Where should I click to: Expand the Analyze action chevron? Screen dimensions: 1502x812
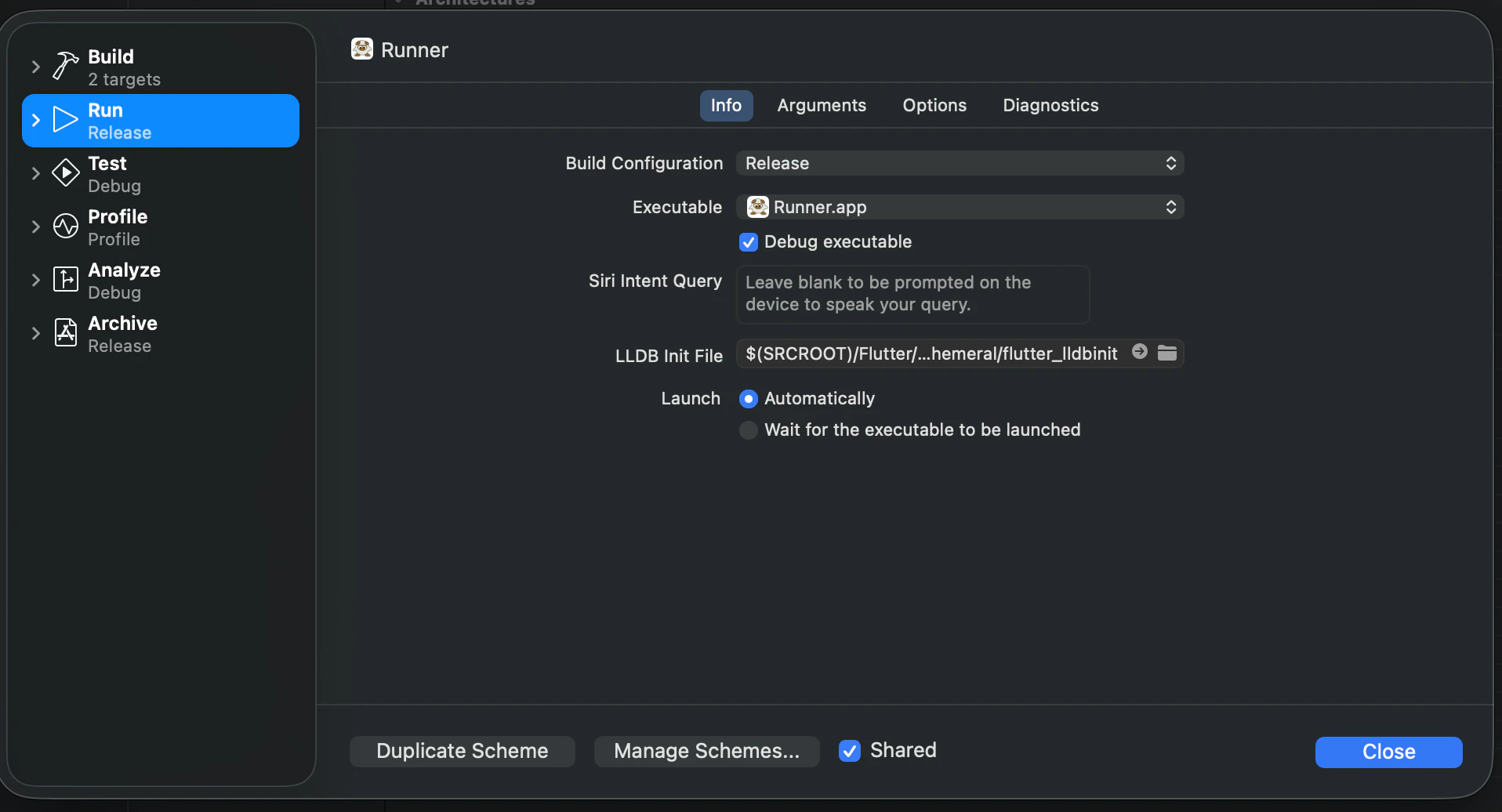point(35,280)
